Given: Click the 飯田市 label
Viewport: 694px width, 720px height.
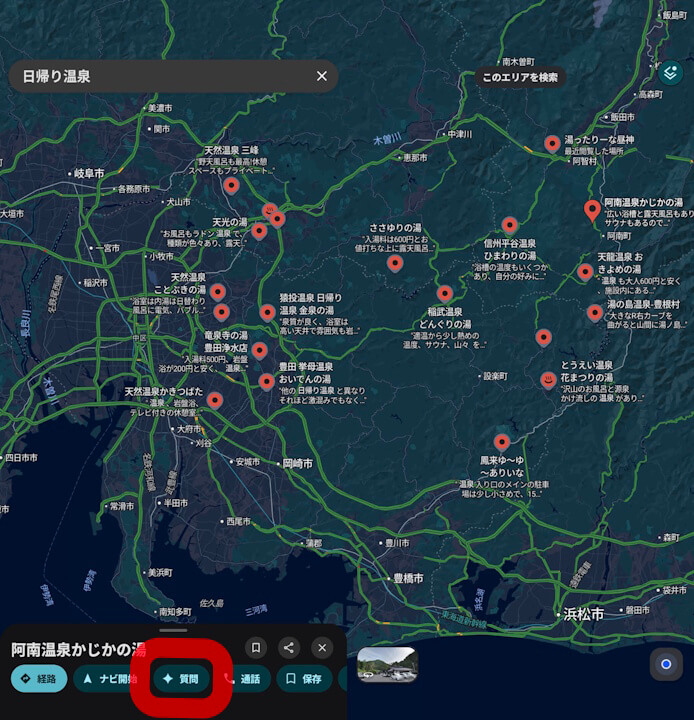Looking at the screenshot, I should pyautogui.click(x=622, y=117).
